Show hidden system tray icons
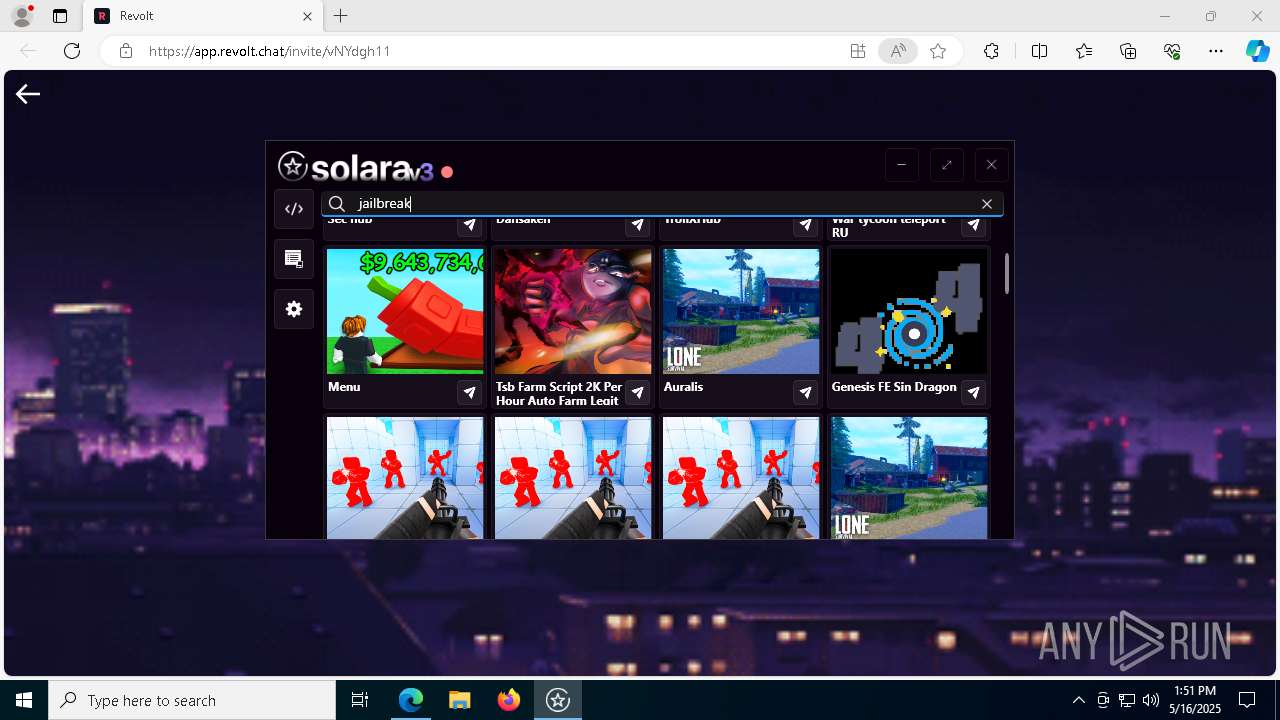This screenshot has height=720, width=1280. pyautogui.click(x=1078, y=700)
